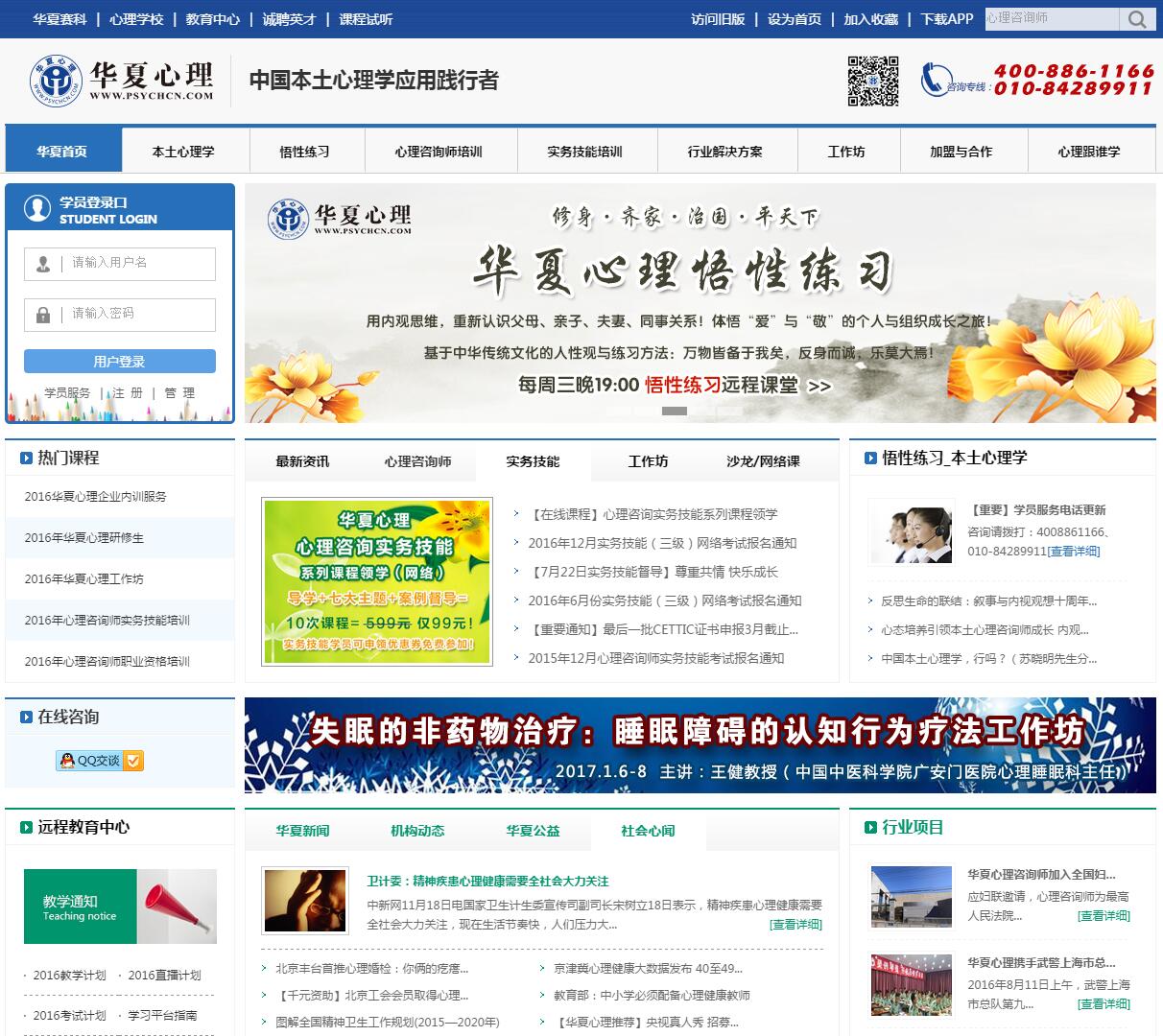Screen dimensions: 1163x1036
Task: Click the student login avatar icon
Action: [37, 208]
